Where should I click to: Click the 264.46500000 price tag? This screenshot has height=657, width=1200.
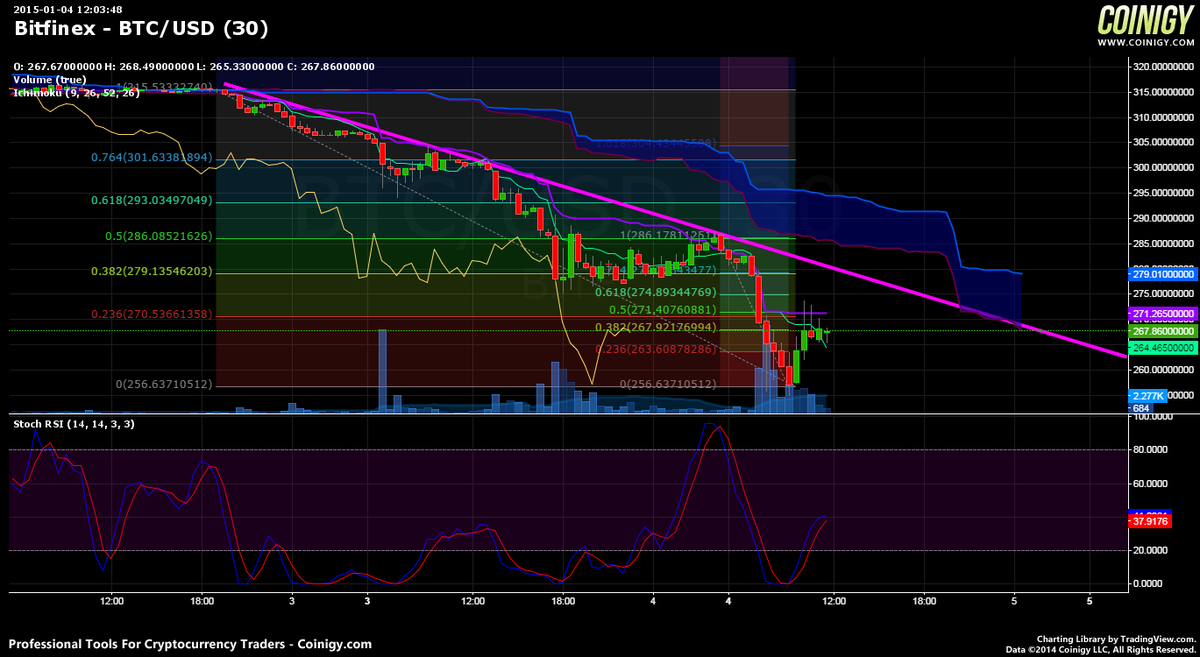coord(1164,348)
